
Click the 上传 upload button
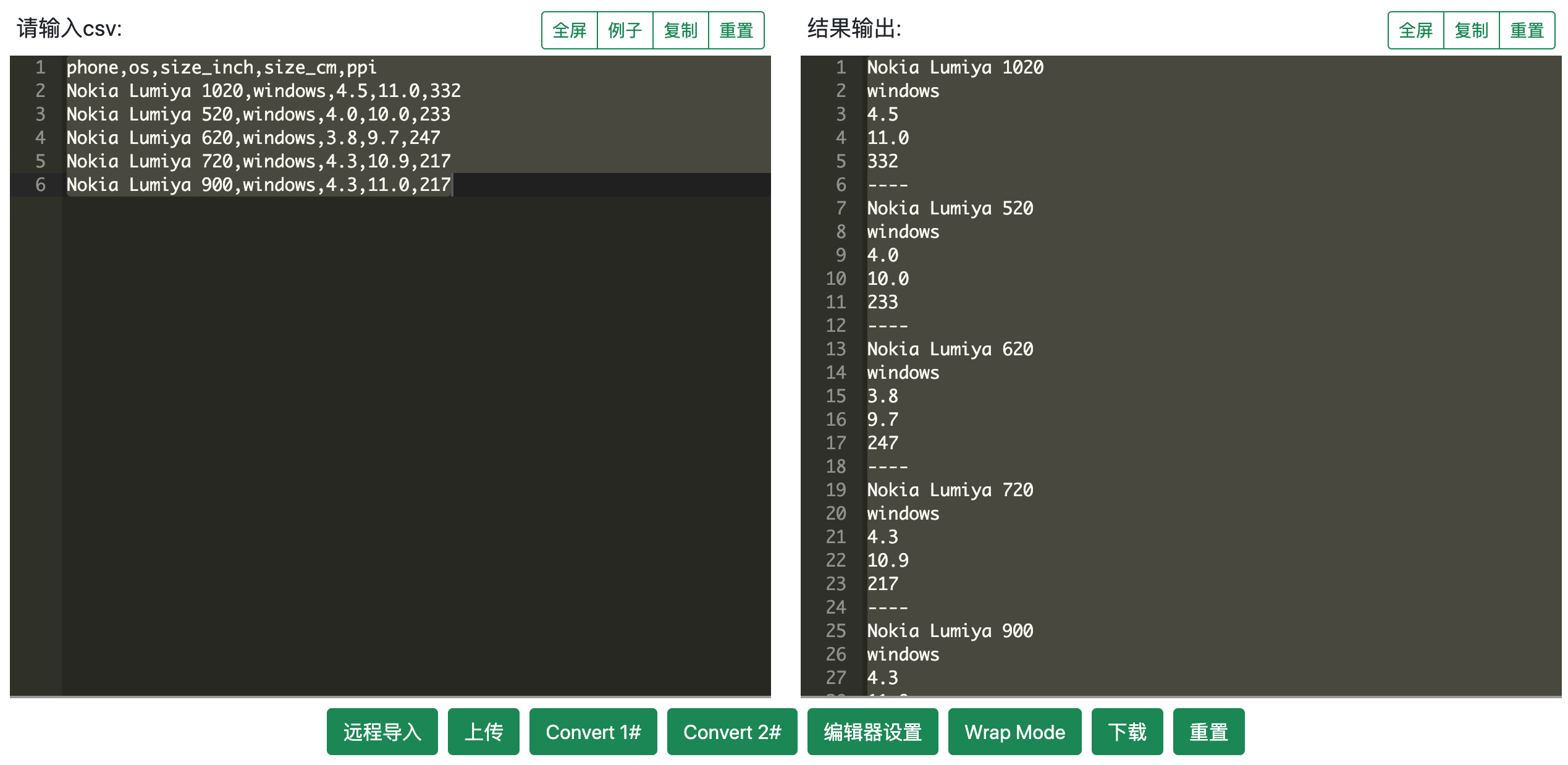(483, 732)
